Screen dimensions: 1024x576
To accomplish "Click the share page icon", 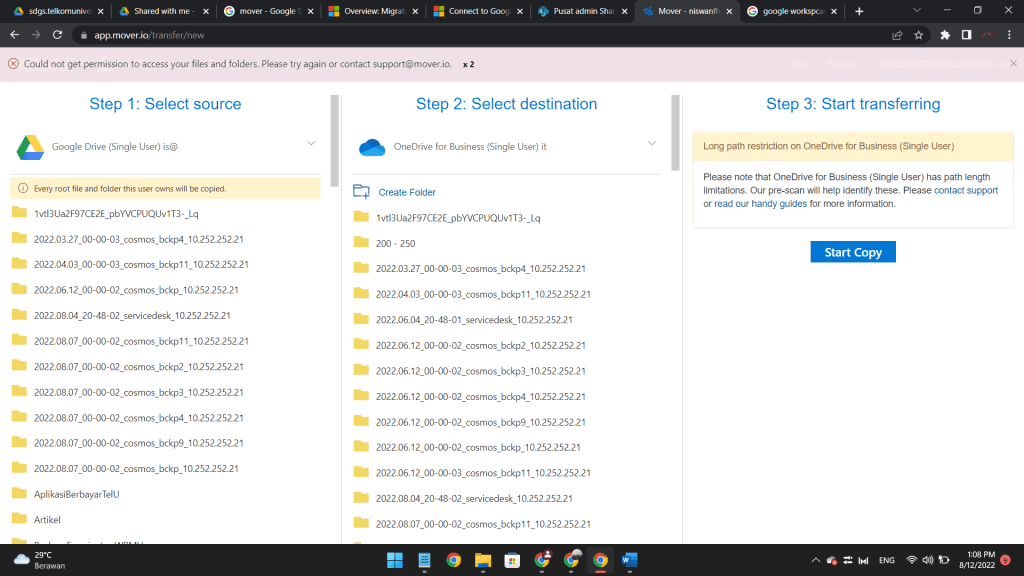I will (x=897, y=35).
